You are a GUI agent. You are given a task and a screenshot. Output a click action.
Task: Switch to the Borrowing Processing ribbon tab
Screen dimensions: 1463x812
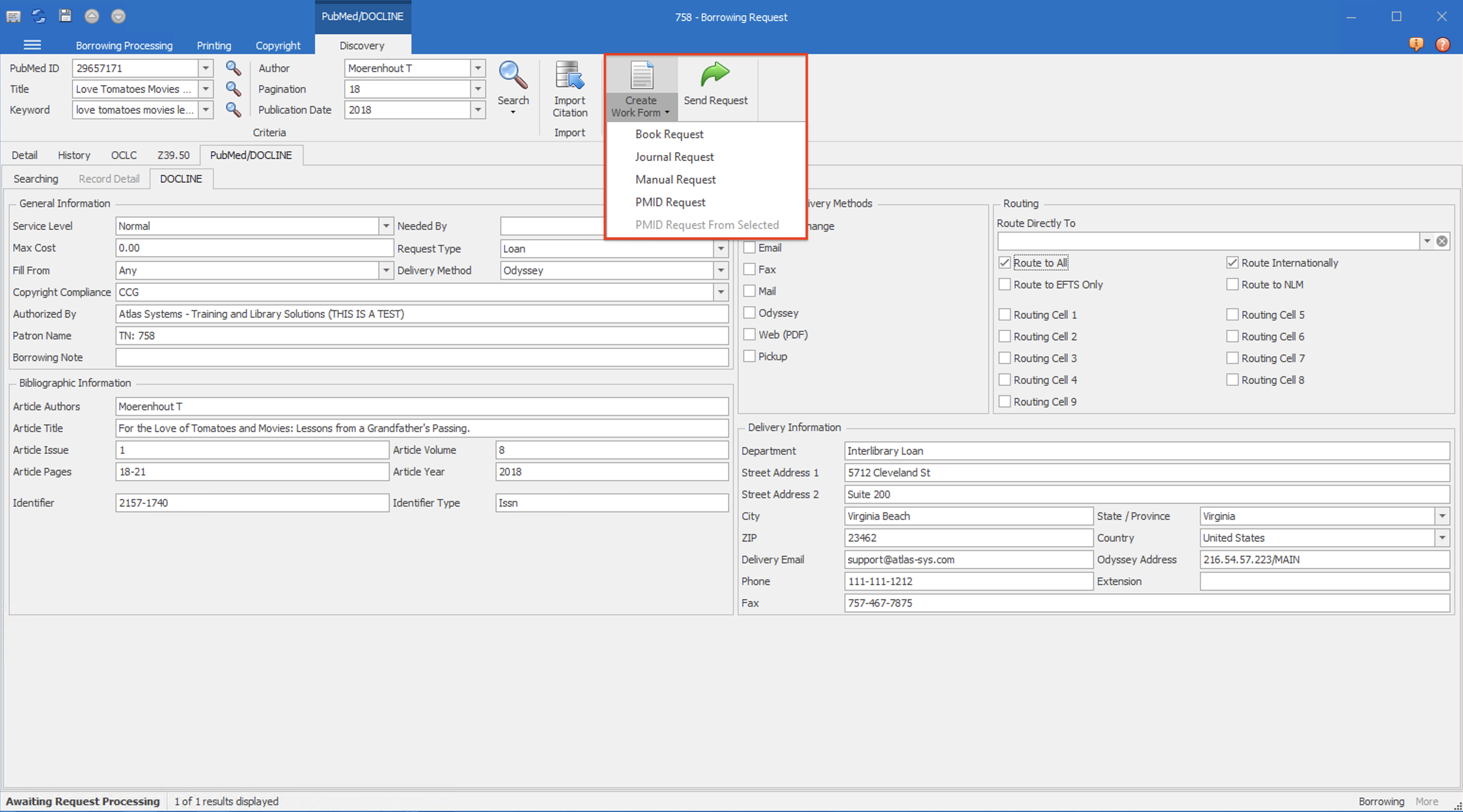124,45
